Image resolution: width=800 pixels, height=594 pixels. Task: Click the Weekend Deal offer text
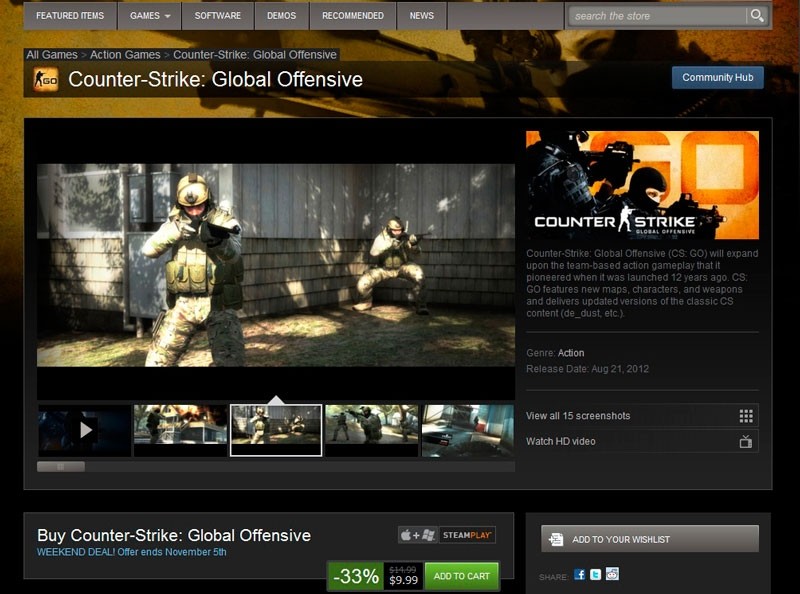coord(132,552)
